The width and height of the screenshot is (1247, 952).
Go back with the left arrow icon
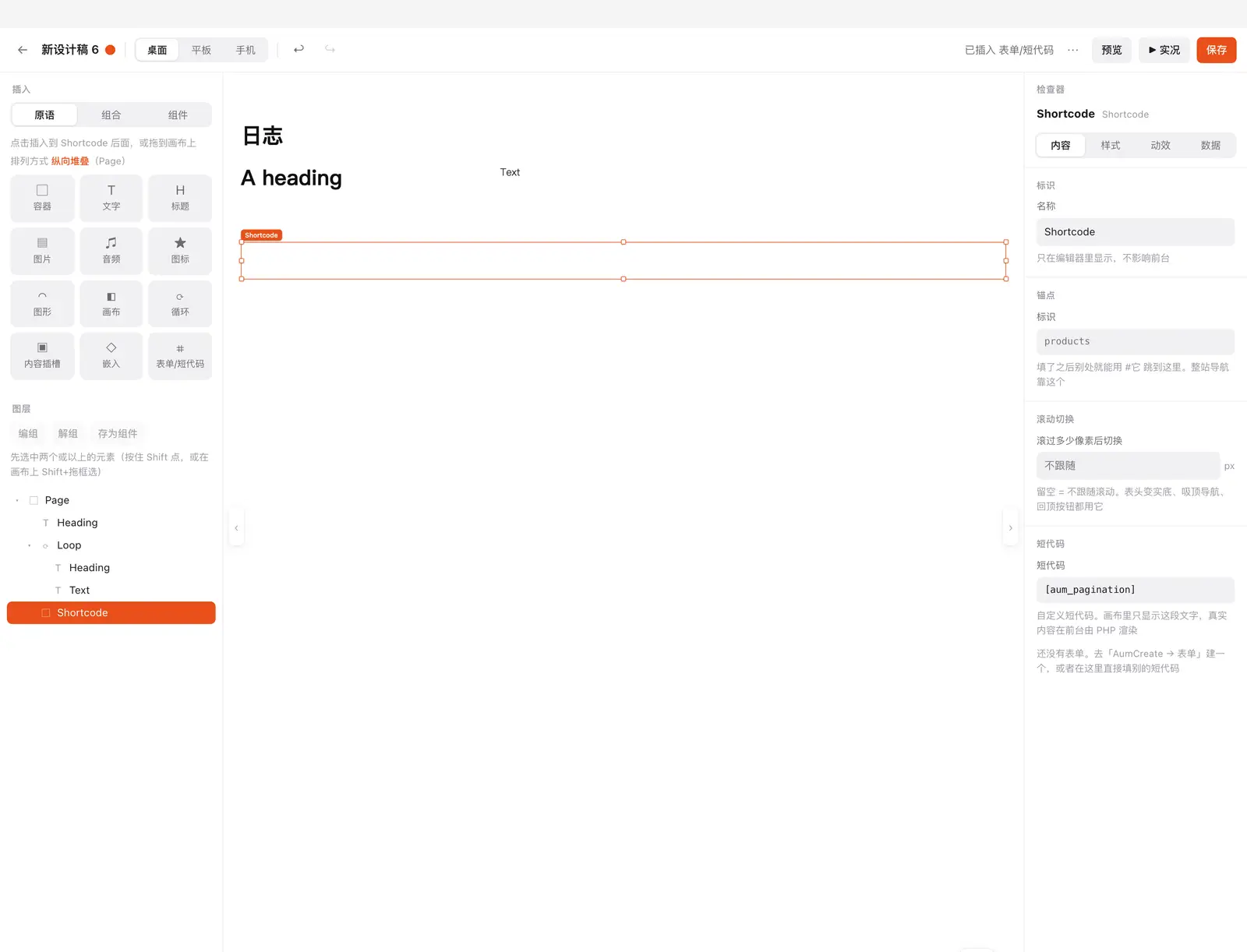(x=23, y=50)
